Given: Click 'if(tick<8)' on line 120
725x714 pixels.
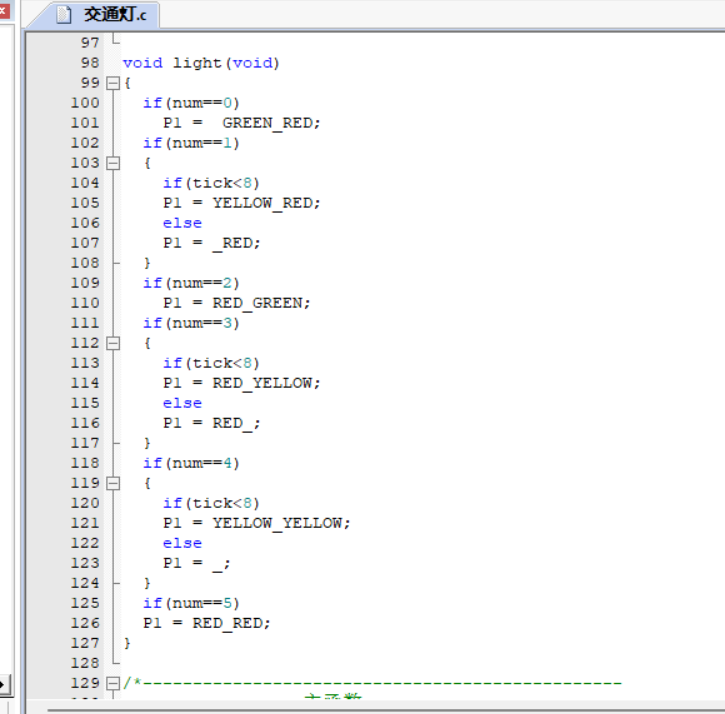Looking at the screenshot, I should (211, 503).
